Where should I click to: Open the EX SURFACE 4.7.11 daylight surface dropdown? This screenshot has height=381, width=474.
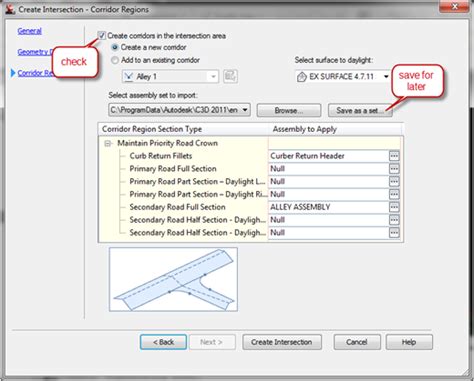pos(343,77)
